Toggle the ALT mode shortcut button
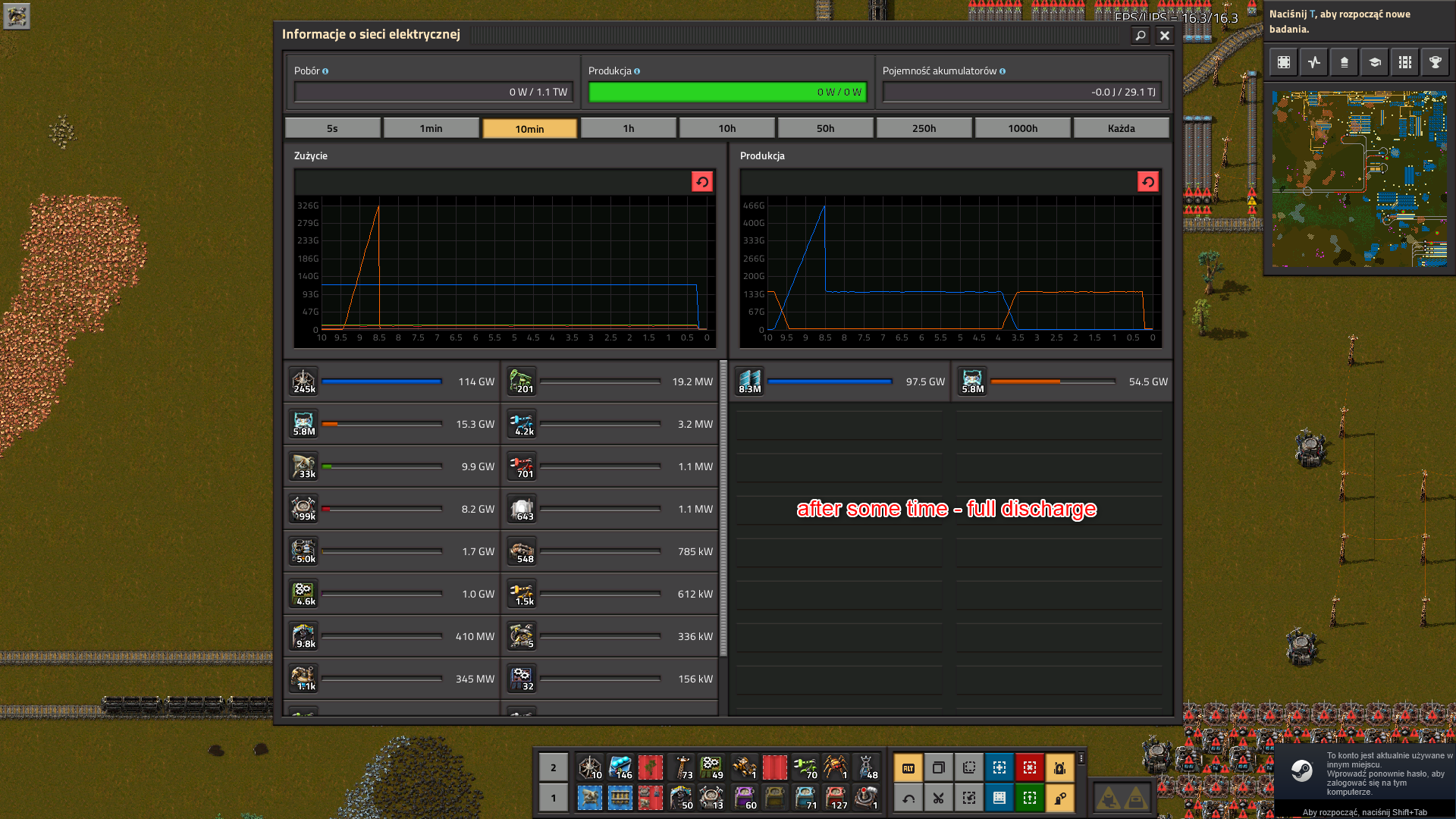The image size is (1456, 819). point(908,768)
